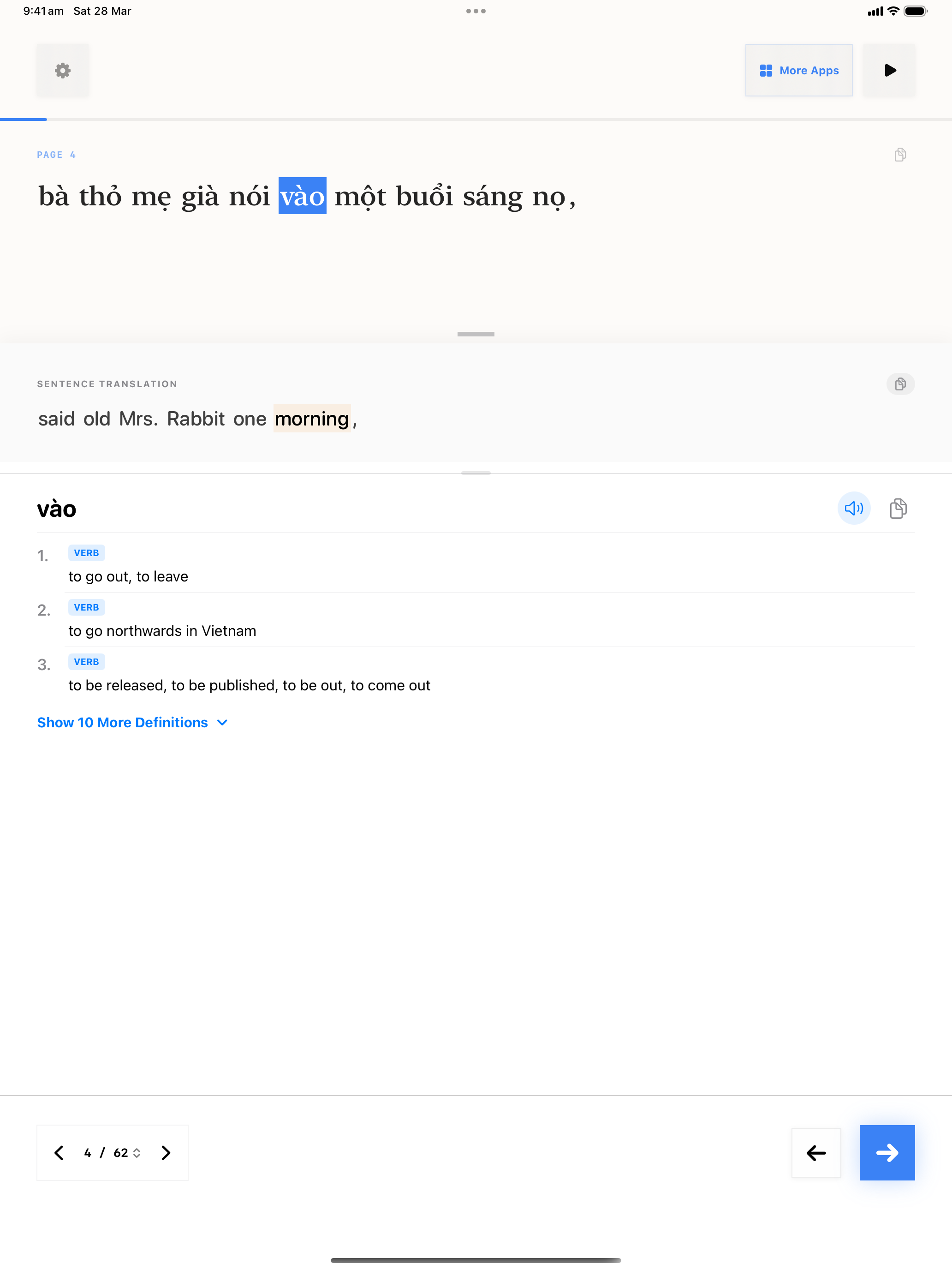Image resolution: width=952 pixels, height=1270 pixels.
Task: Expand Show 10 More Definitions
Action: coord(132,722)
